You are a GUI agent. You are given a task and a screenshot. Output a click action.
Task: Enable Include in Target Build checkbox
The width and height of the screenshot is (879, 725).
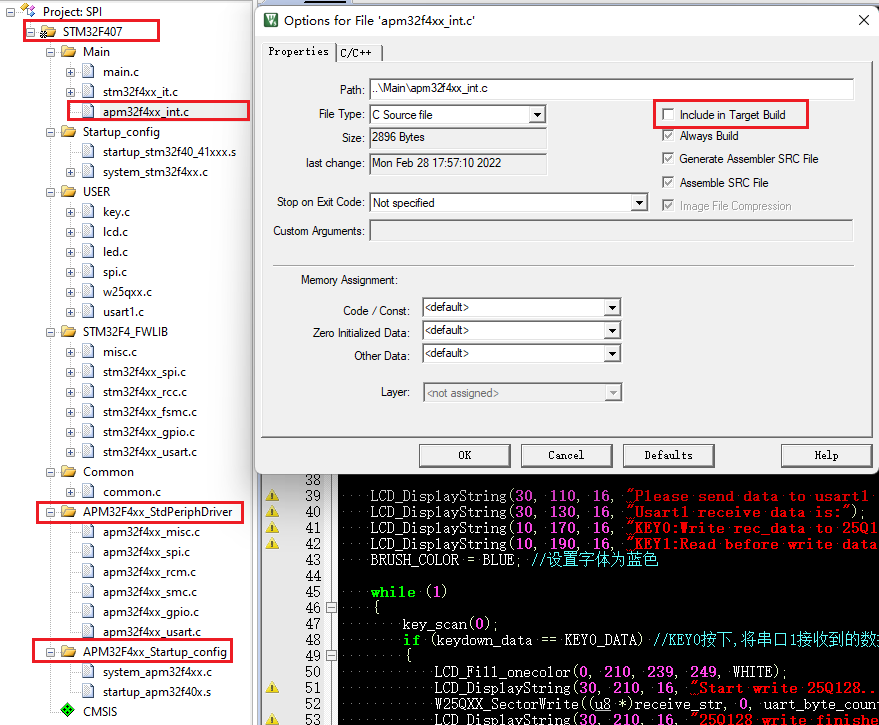(x=668, y=115)
